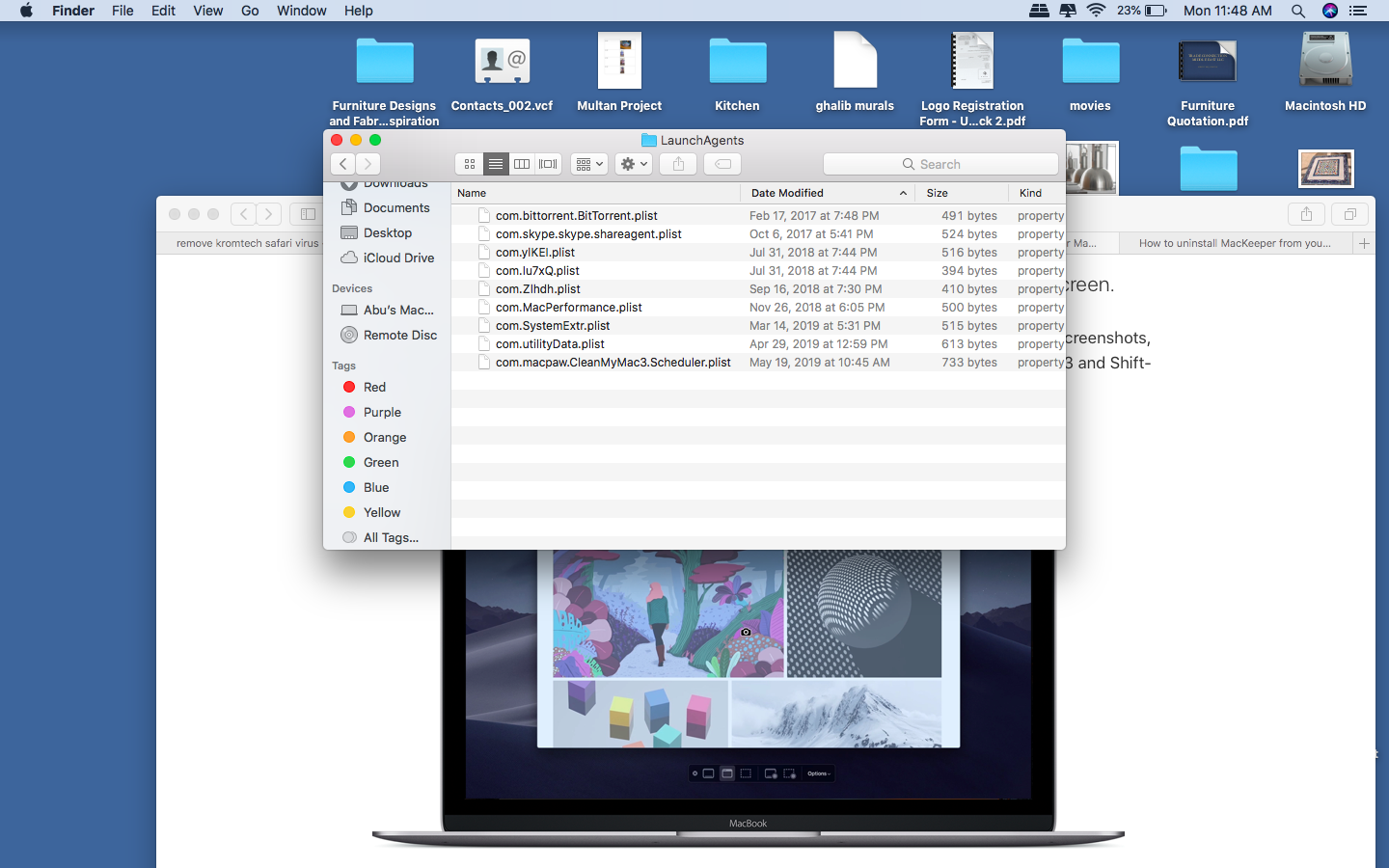Select com.MacPerformance.plist file
This screenshot has height=868, width=1389.
(x=758, y=307)
